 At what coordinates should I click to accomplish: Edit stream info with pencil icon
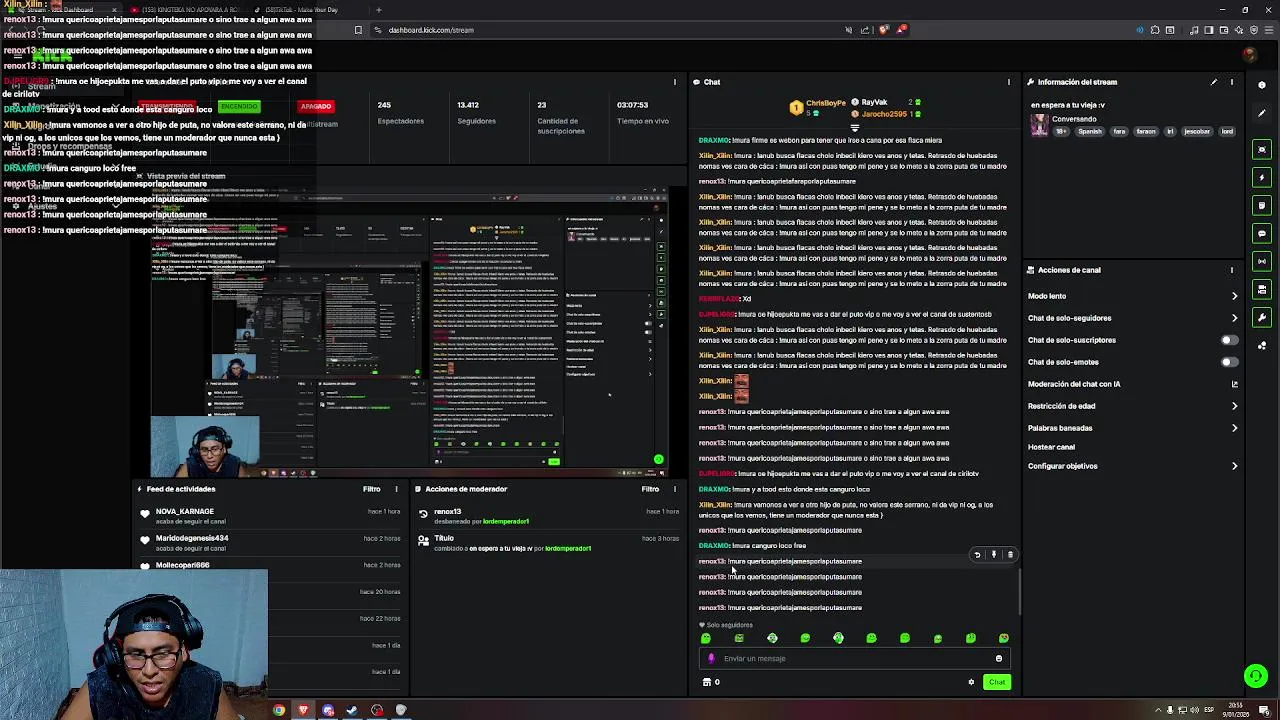pyautogui.click(x=1214, y=82)
